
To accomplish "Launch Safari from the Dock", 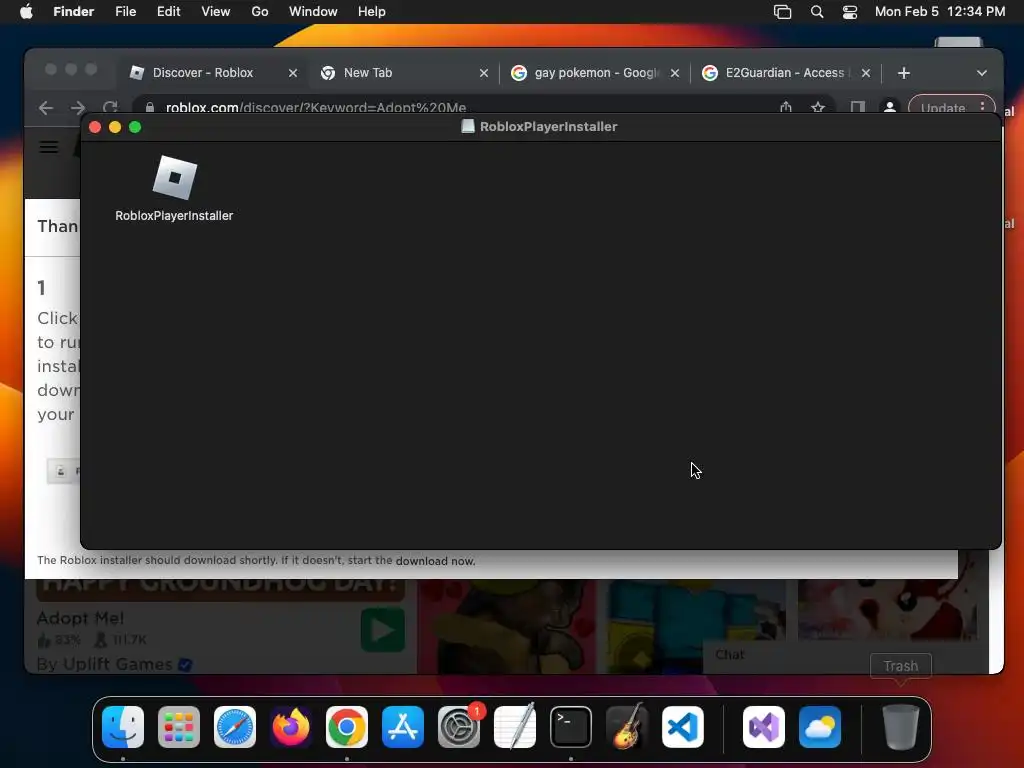I will (x=235, y=727).
